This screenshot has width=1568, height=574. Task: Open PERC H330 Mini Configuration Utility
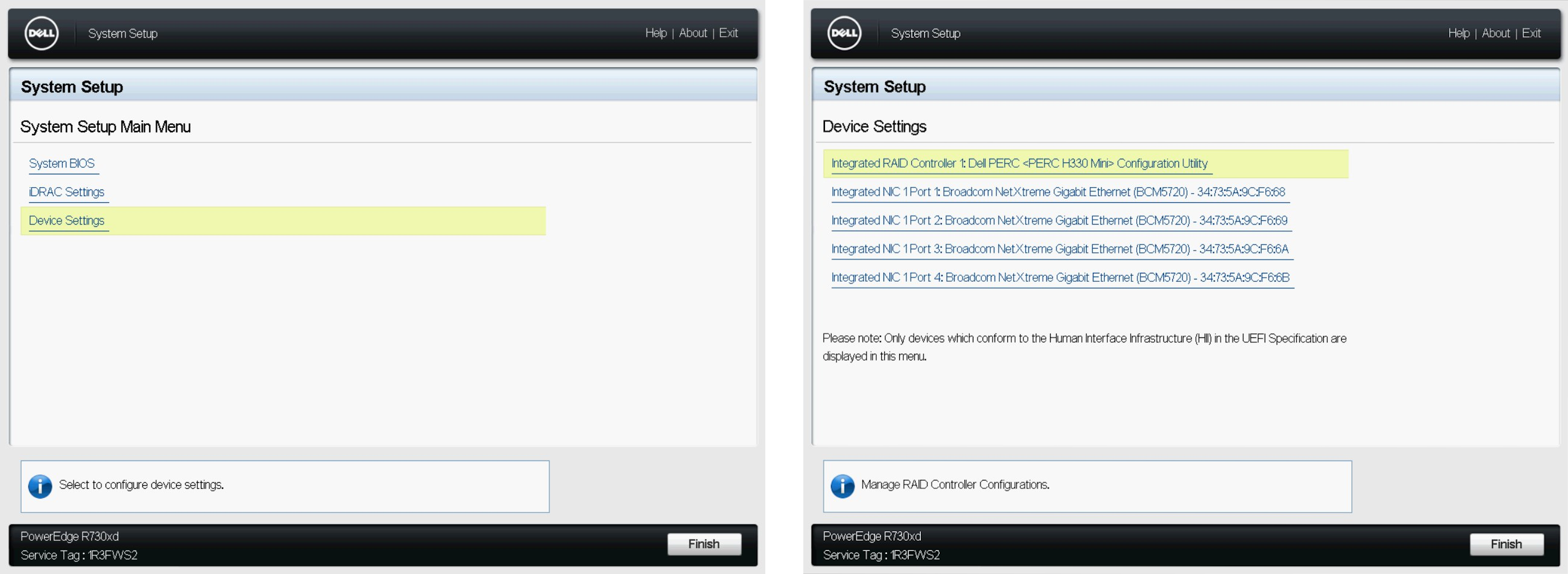1019,164
